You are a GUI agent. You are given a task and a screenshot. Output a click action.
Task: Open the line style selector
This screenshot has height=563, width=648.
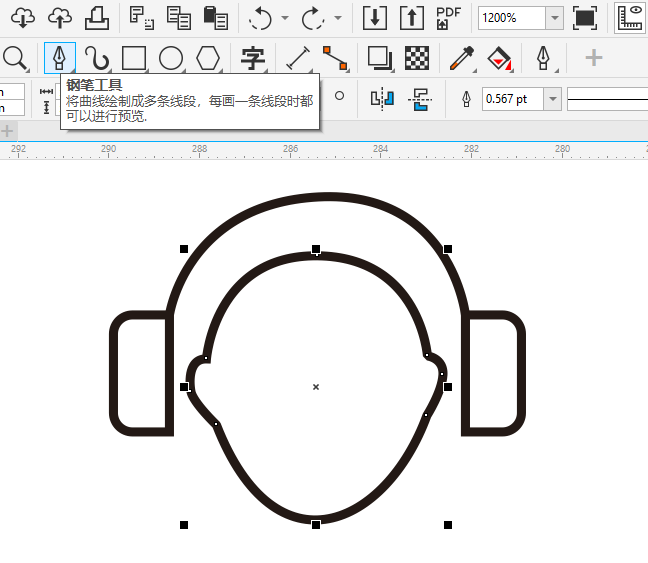608,99
